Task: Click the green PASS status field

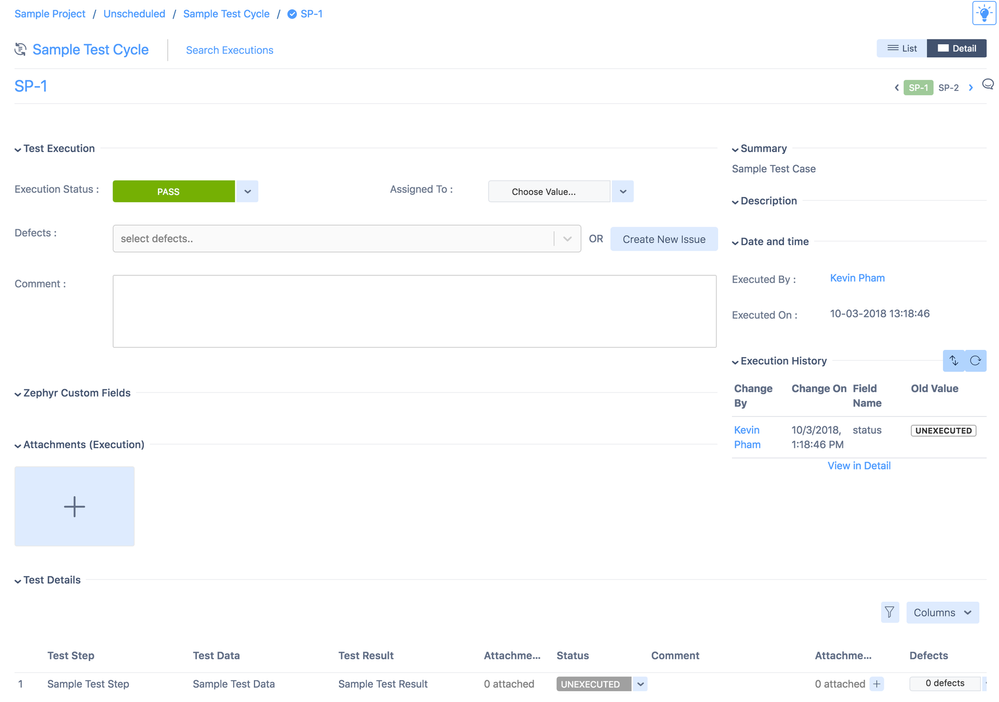Action: click(174, 191)
